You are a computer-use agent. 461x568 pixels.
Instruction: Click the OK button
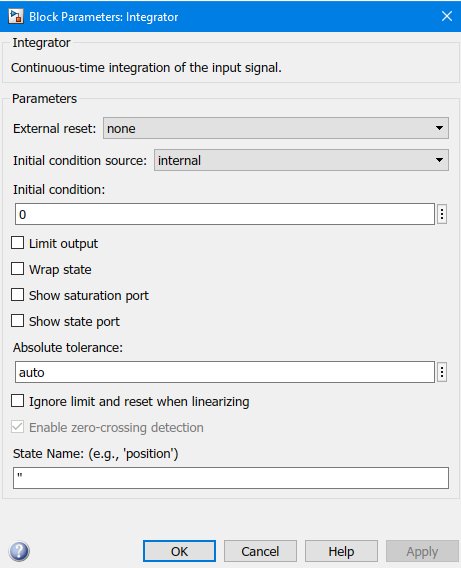(179, 551)
